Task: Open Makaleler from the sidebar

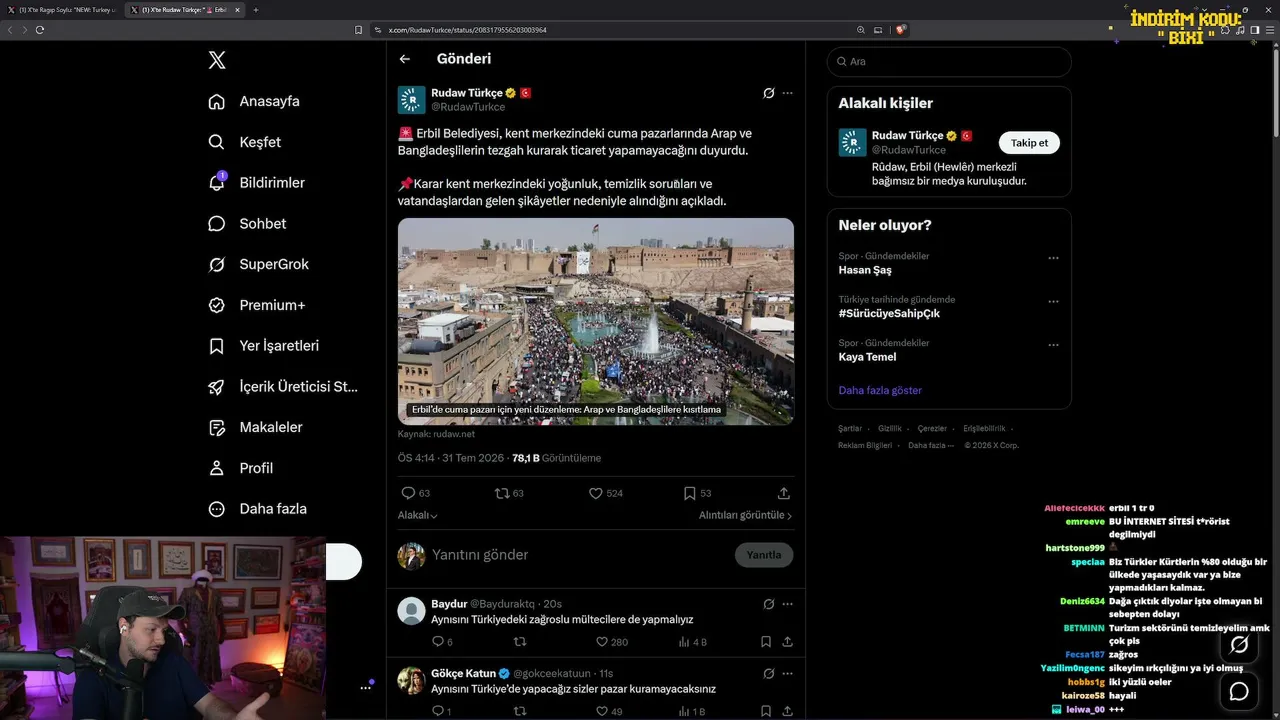Action: [x=255, y=427]
